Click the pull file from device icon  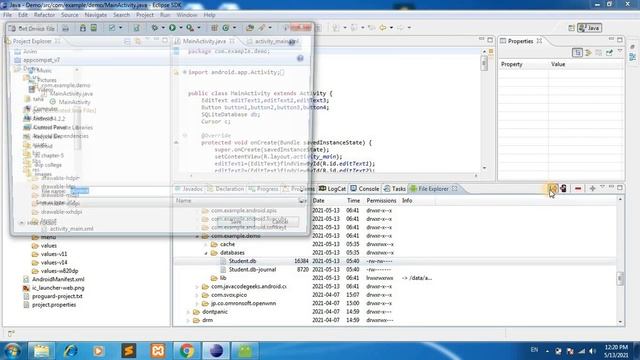[x=553, y=189]
